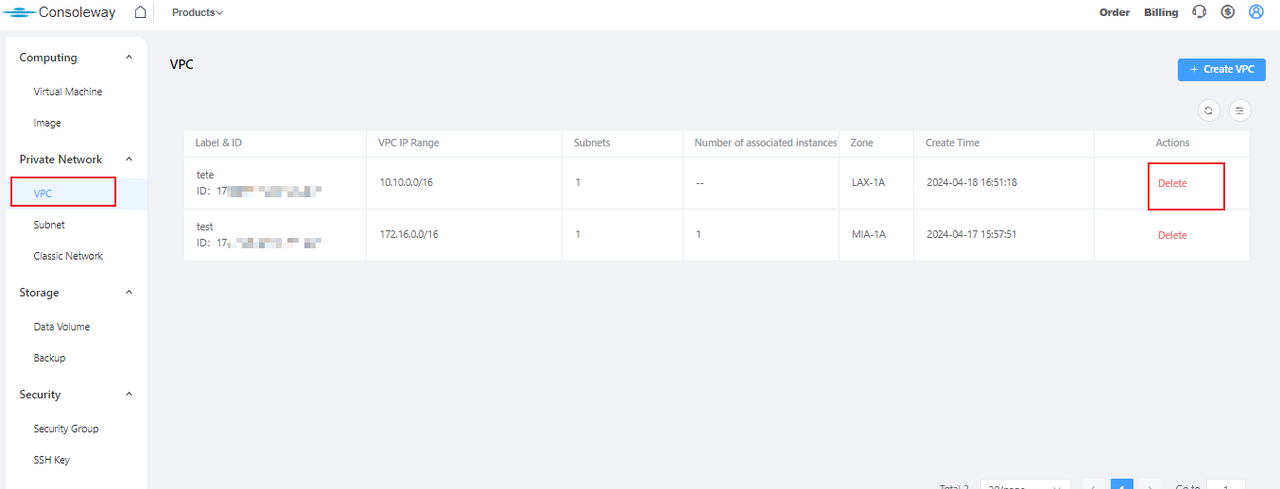The height and width of the screenshot is (489, 1280).
Task: Click the dollar coin balance icon
Action: coord(1228,13)
